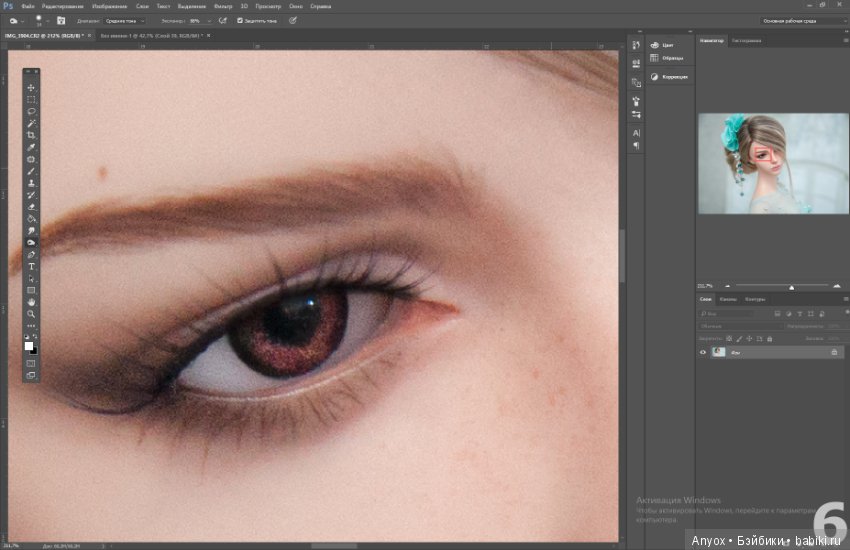Select the Move tool in toolbox

click(x=31, y=88)
